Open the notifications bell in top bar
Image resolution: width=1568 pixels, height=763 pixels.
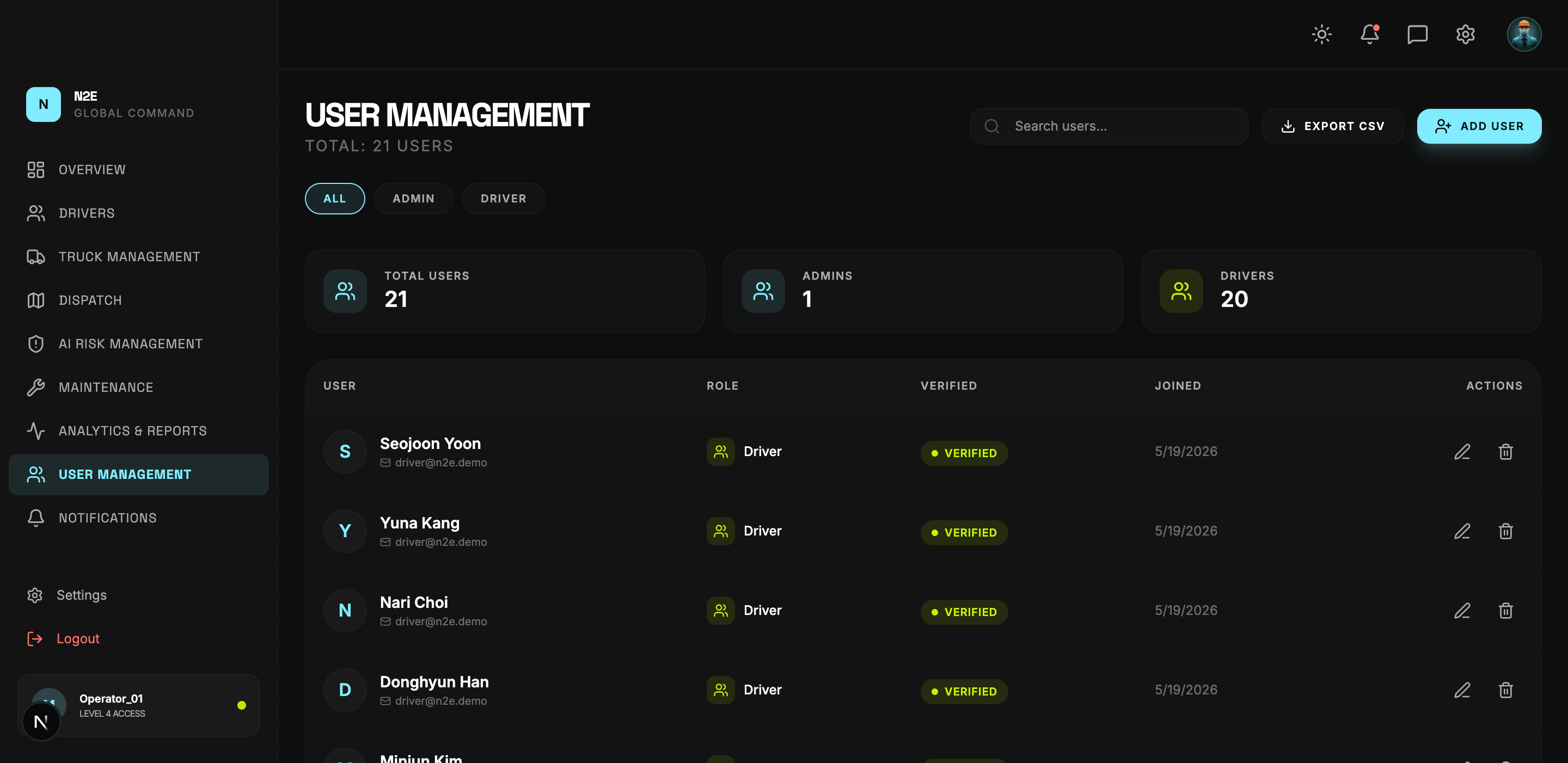click(x=1370, y=34)
